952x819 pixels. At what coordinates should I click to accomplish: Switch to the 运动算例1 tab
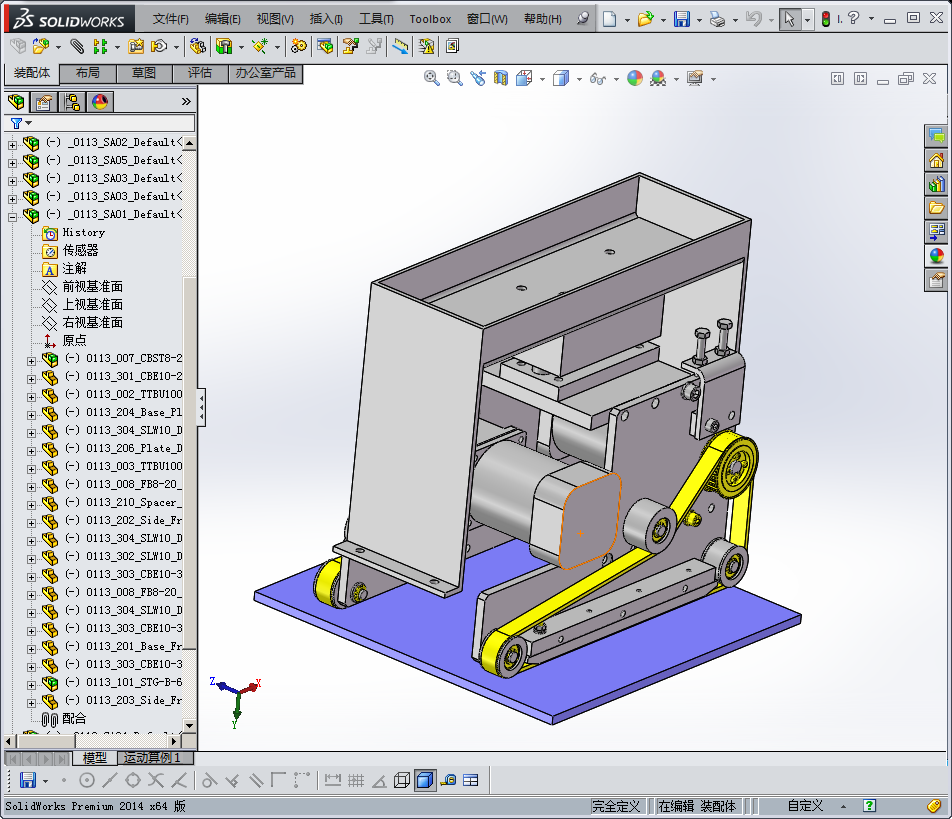(150, 758)
